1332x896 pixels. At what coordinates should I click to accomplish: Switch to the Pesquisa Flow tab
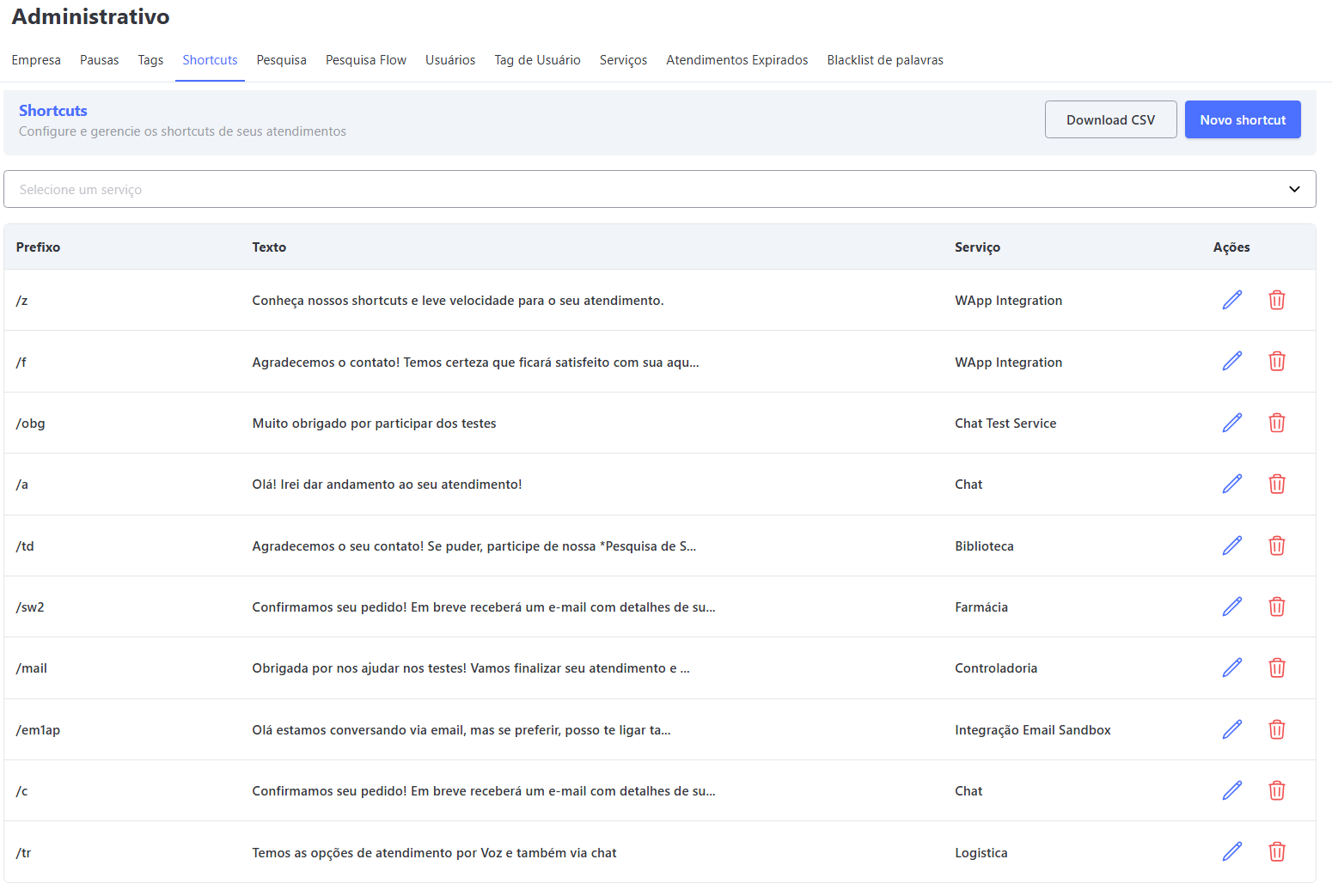click(366, 60)
